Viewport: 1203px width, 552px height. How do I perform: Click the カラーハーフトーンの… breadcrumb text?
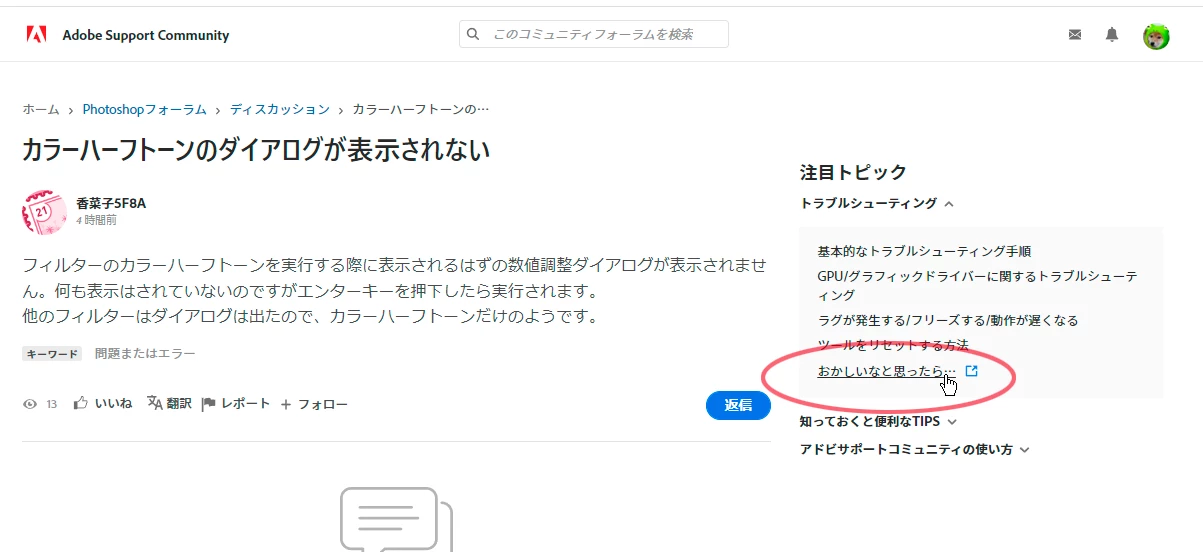421,109
